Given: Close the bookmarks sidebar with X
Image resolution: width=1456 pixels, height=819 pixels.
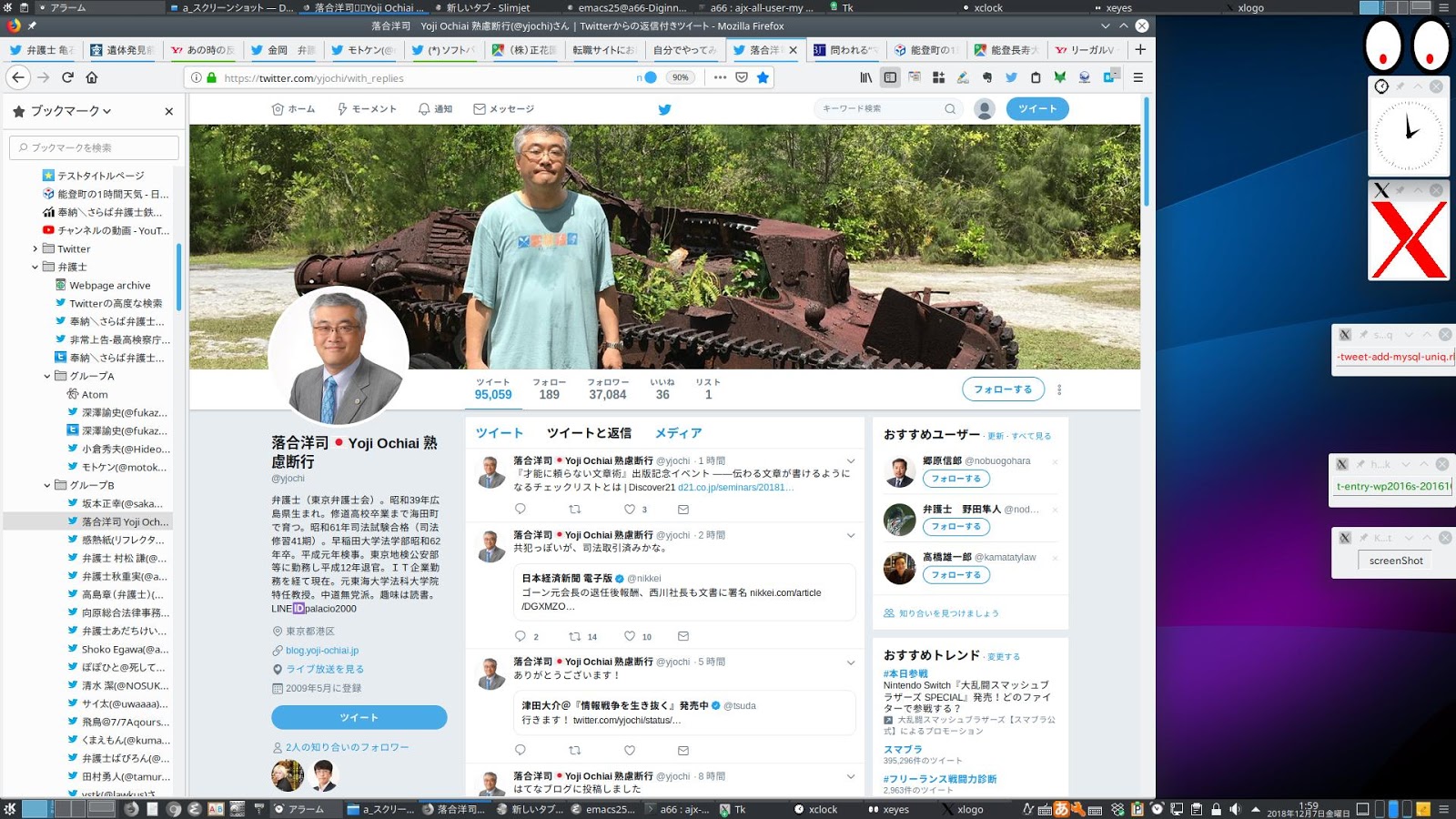Looking at the screenshot, I should [x=169, y=111].
